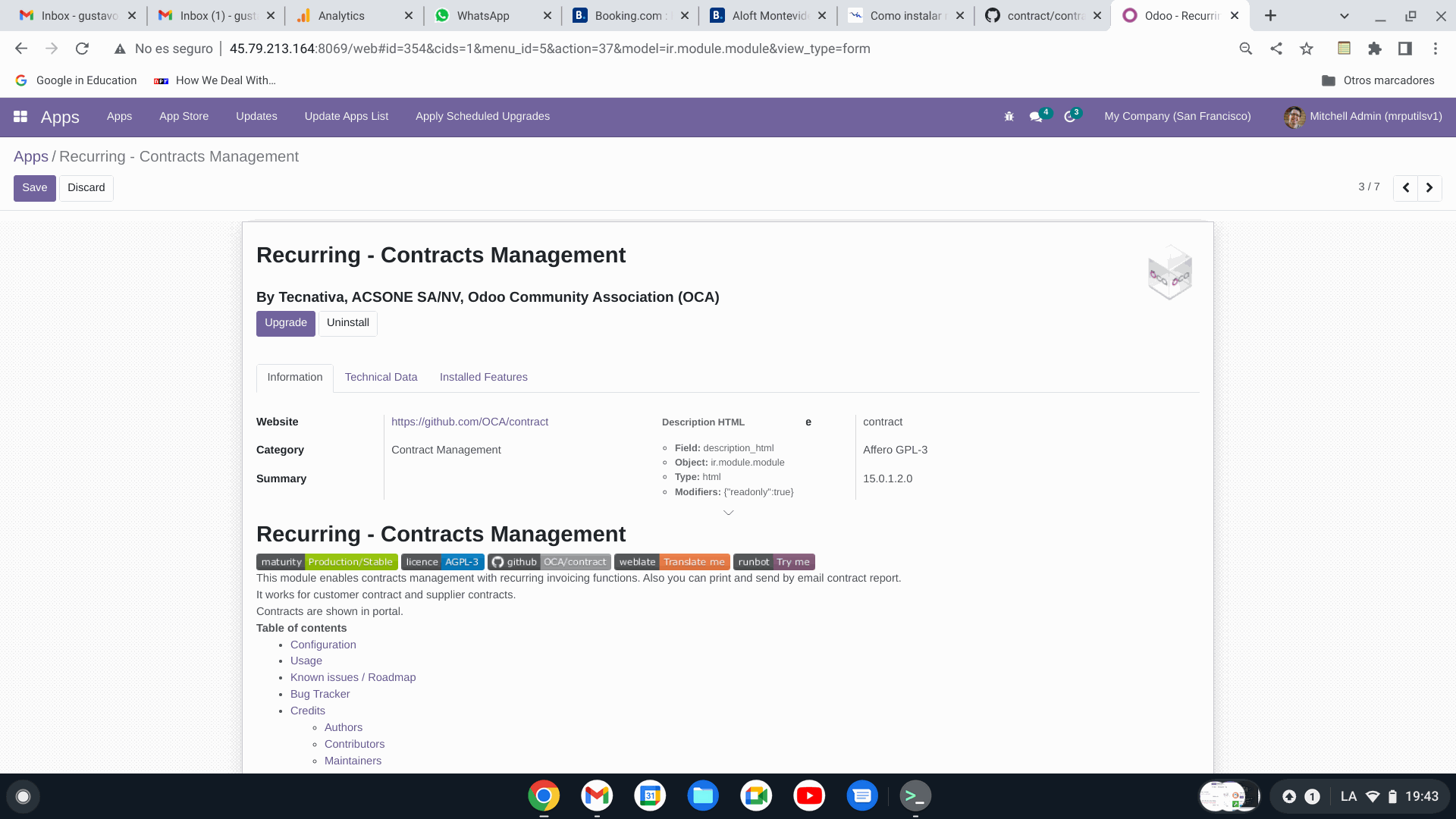Viewport: 1456px width, 819px height.
Task: Reload the page
Action: 82,49
